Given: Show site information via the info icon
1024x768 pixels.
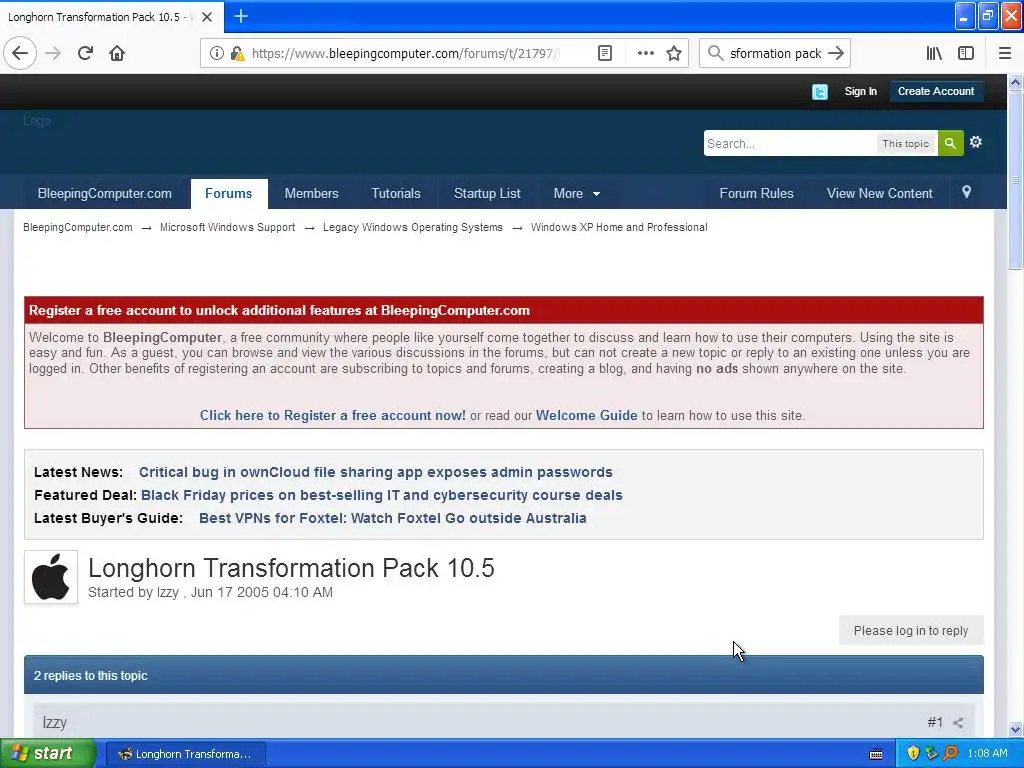Looking at the screenshot, I should (217, 53).
